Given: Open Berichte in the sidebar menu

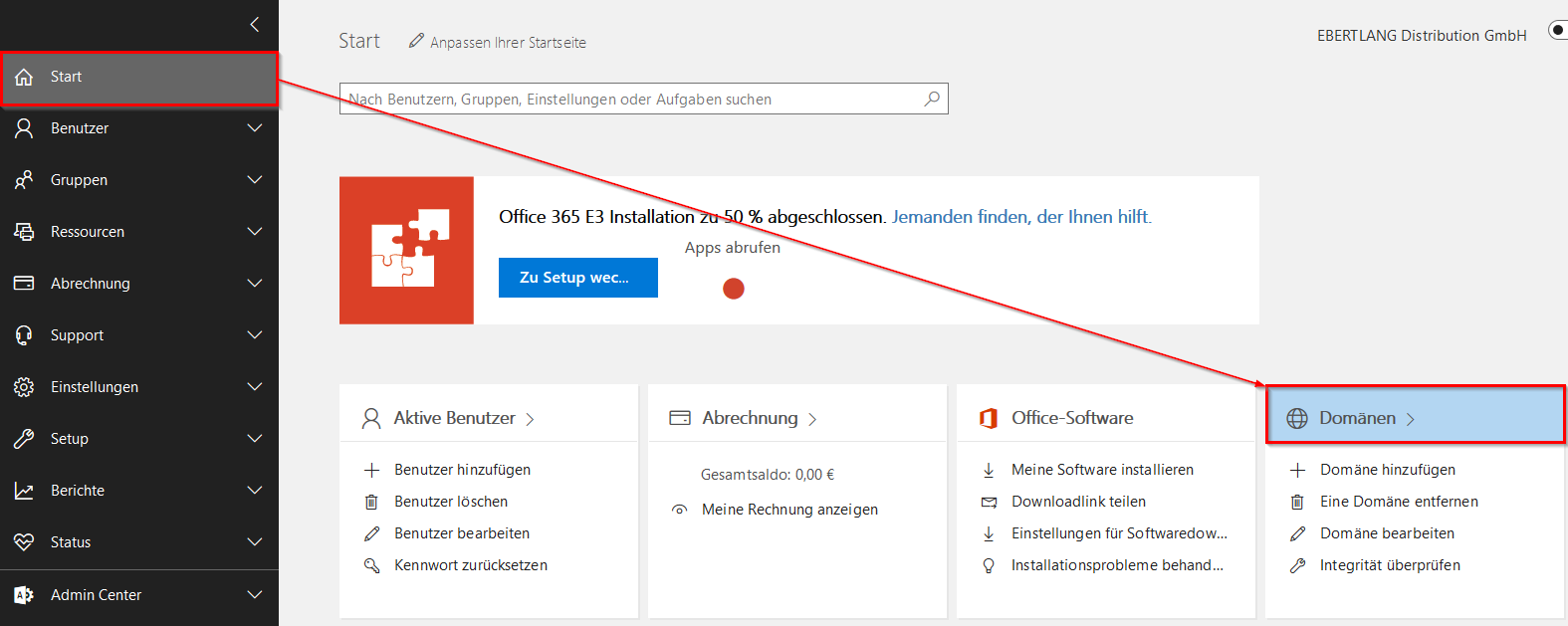Looking at the screenshot, I should point(78,491).
